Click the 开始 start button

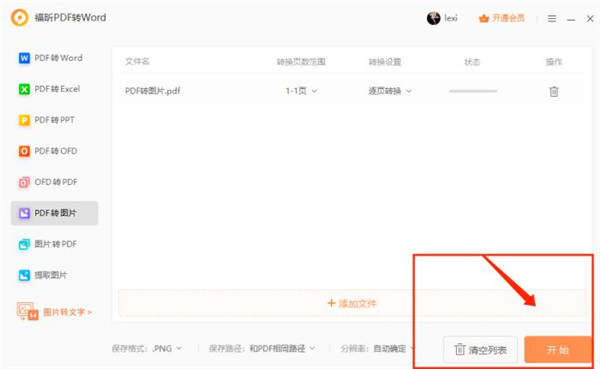point(558,349)
